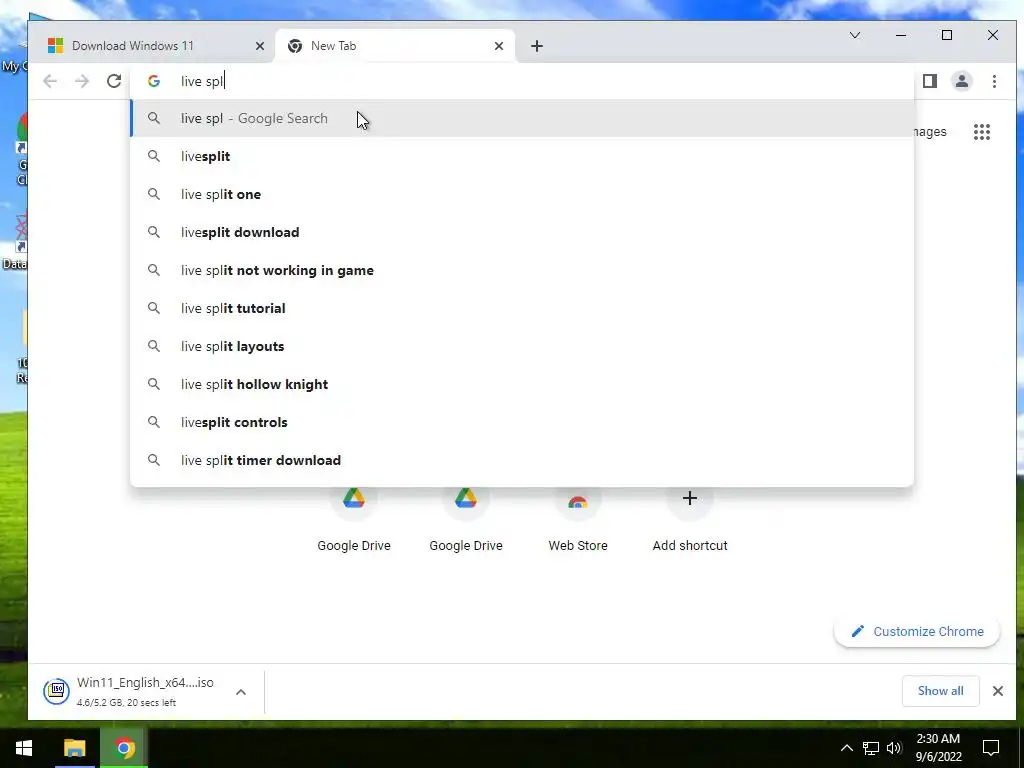Open the profile avatar menu

pos(961,81)
